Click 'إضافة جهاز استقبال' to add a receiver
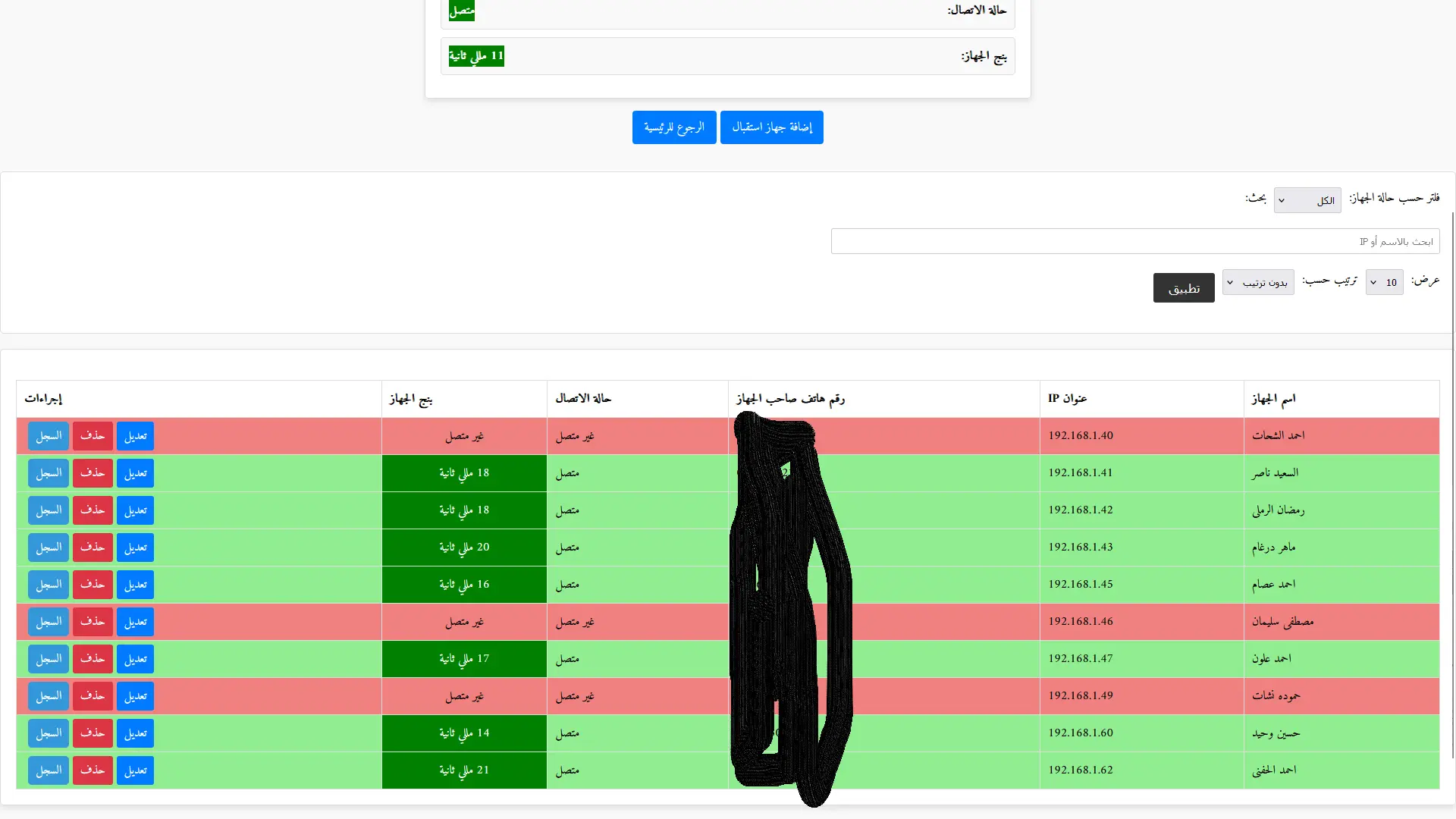The height and width of the screenshot is (819, 1456). (771, 127)
